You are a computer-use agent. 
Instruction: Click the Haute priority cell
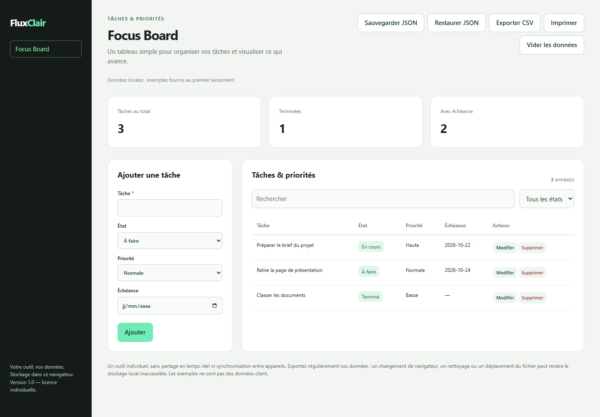412,245
